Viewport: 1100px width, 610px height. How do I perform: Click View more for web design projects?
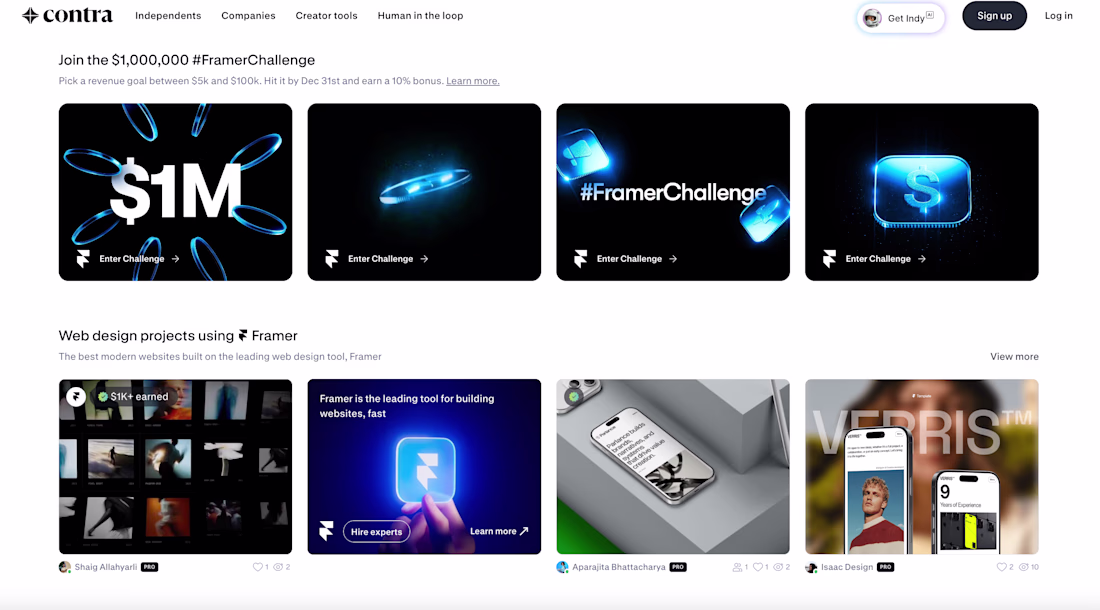(x=1014, y=356)
